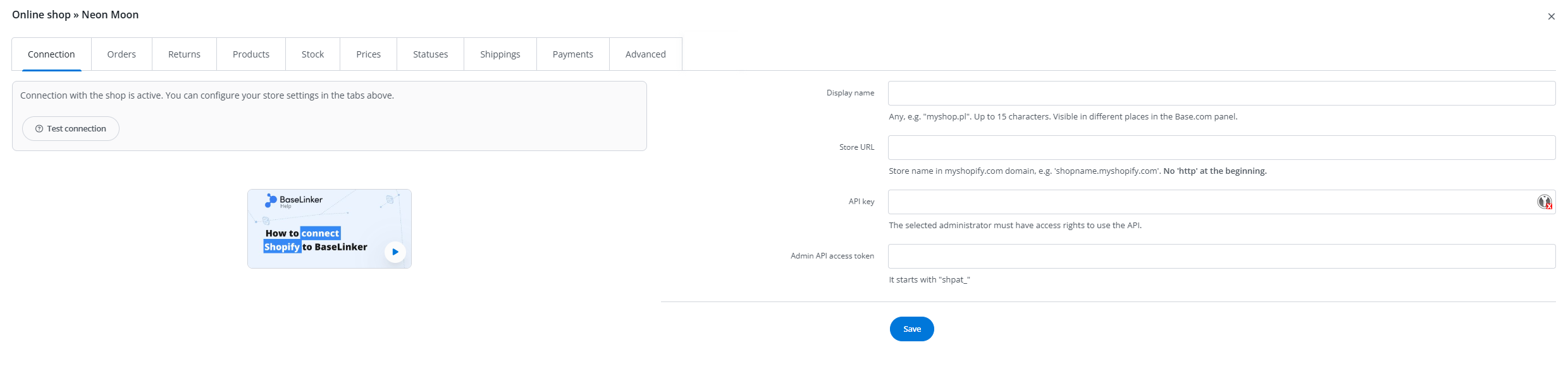Click the Test connection button
Viewport: 1568px width, 371px height.
71,129
